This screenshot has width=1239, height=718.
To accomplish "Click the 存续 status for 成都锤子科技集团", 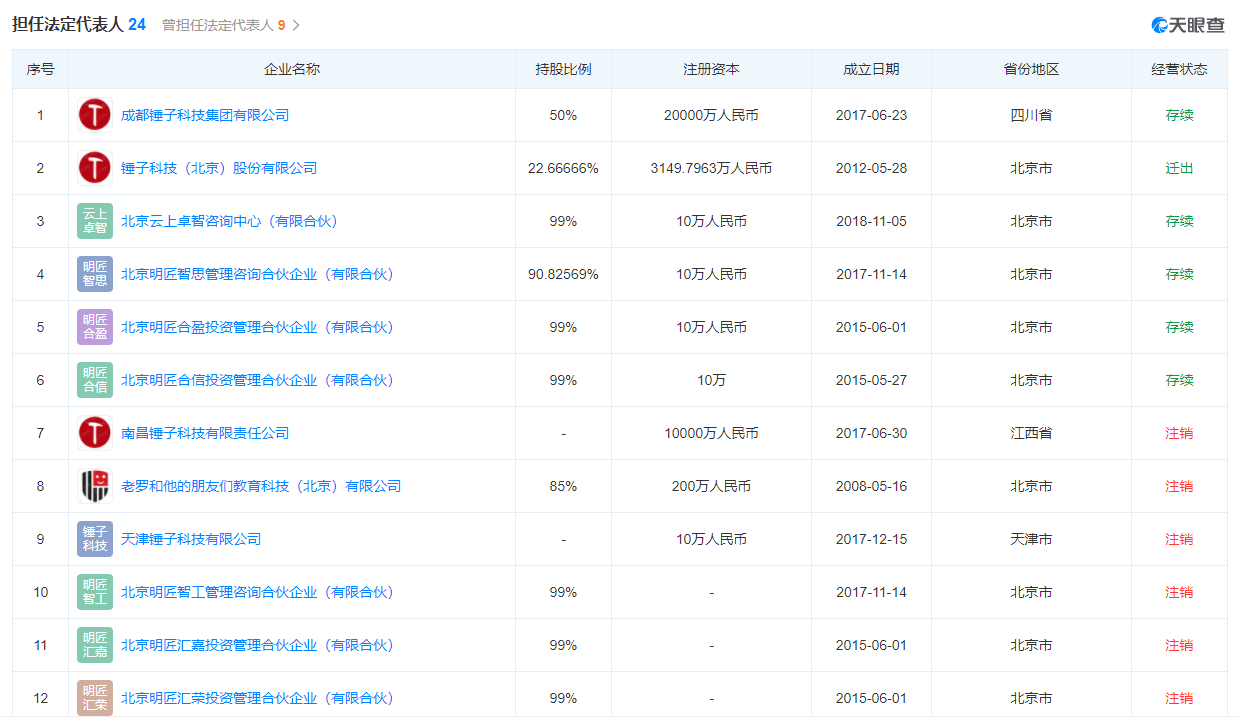I will tap(1179, 115).
